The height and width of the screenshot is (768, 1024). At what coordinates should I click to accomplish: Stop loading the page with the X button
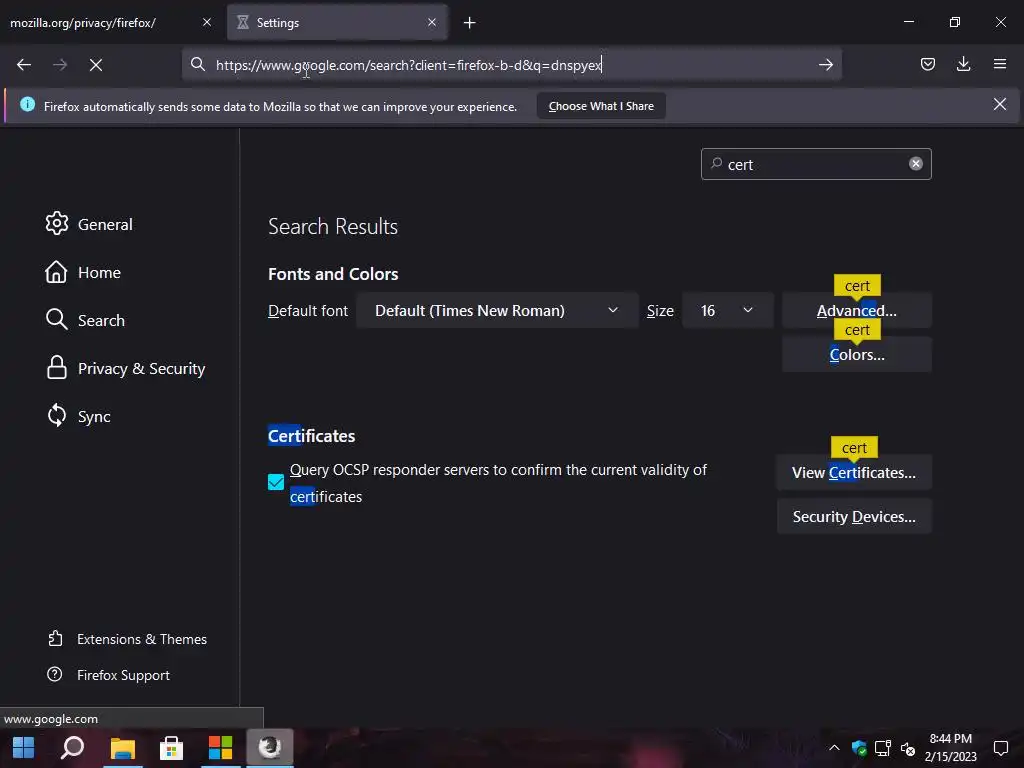point(95,65)
